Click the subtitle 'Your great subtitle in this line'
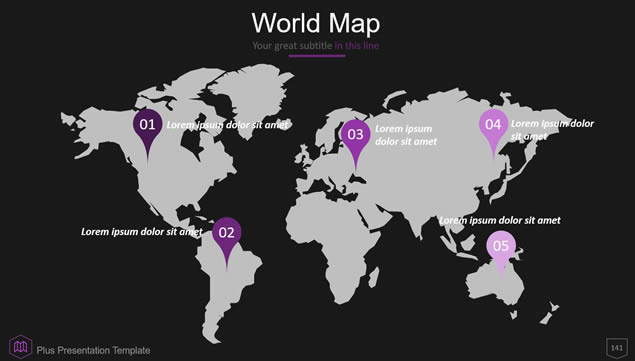The image size is (635, 361). click(315, 45)
